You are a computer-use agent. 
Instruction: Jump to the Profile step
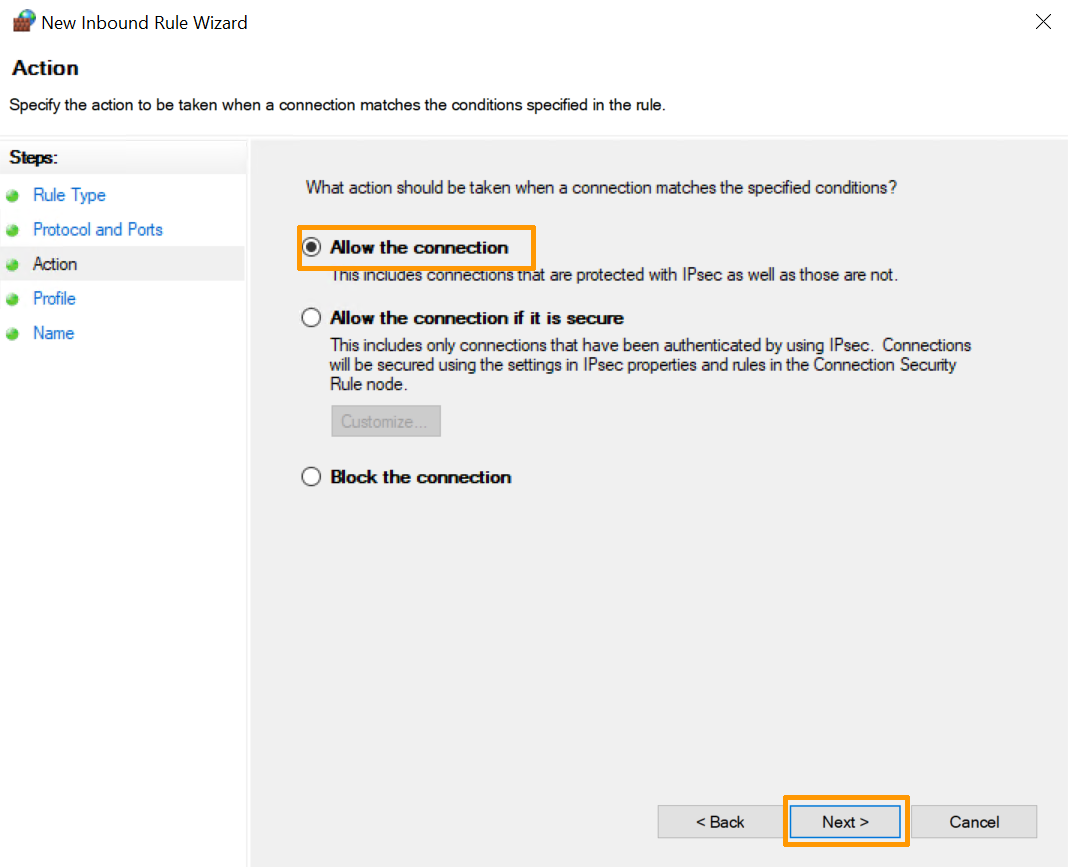pyautogui.click(x=54, y=298)
